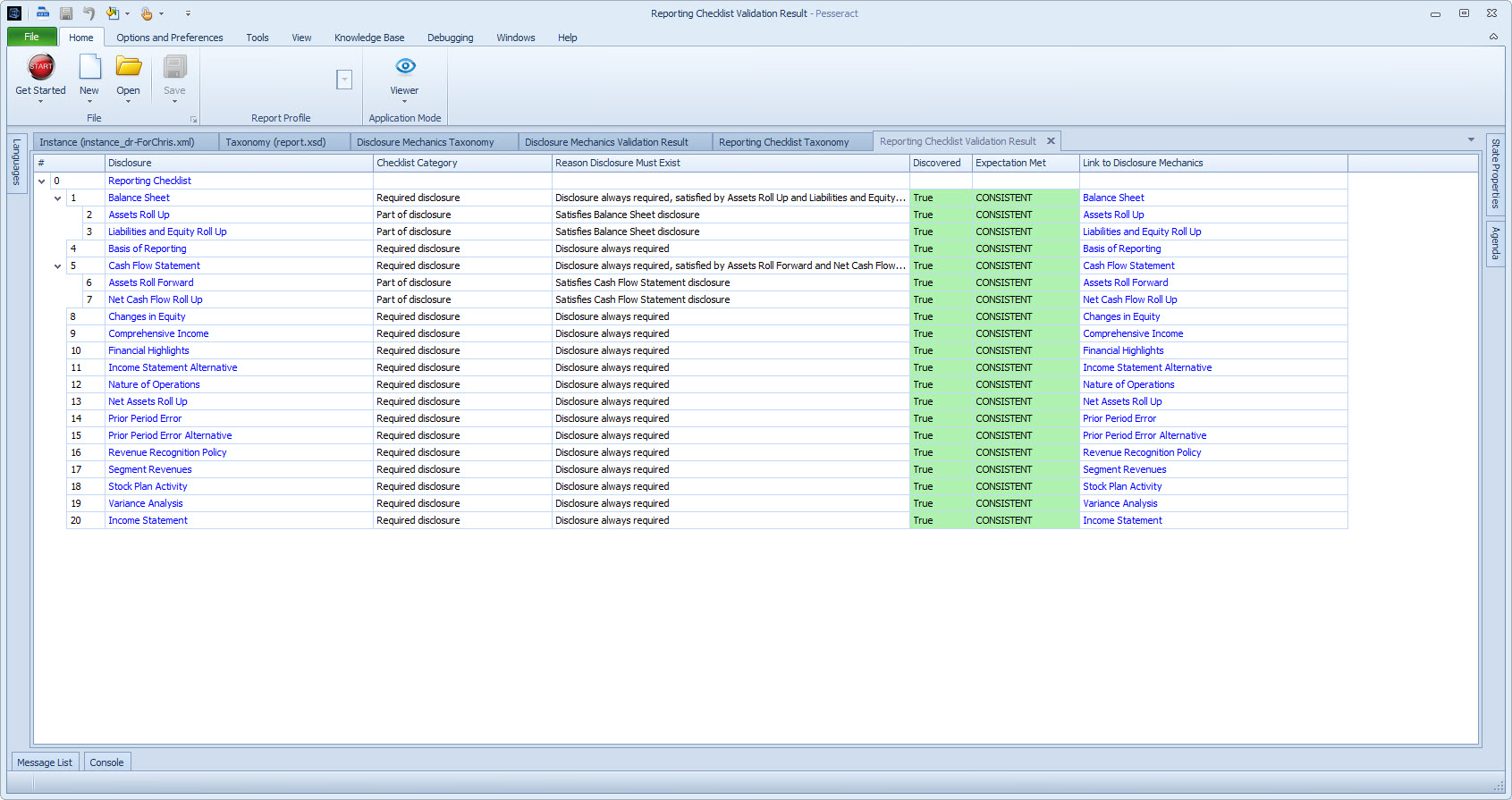Click the Disclosure column header

(x=239, y=163)
